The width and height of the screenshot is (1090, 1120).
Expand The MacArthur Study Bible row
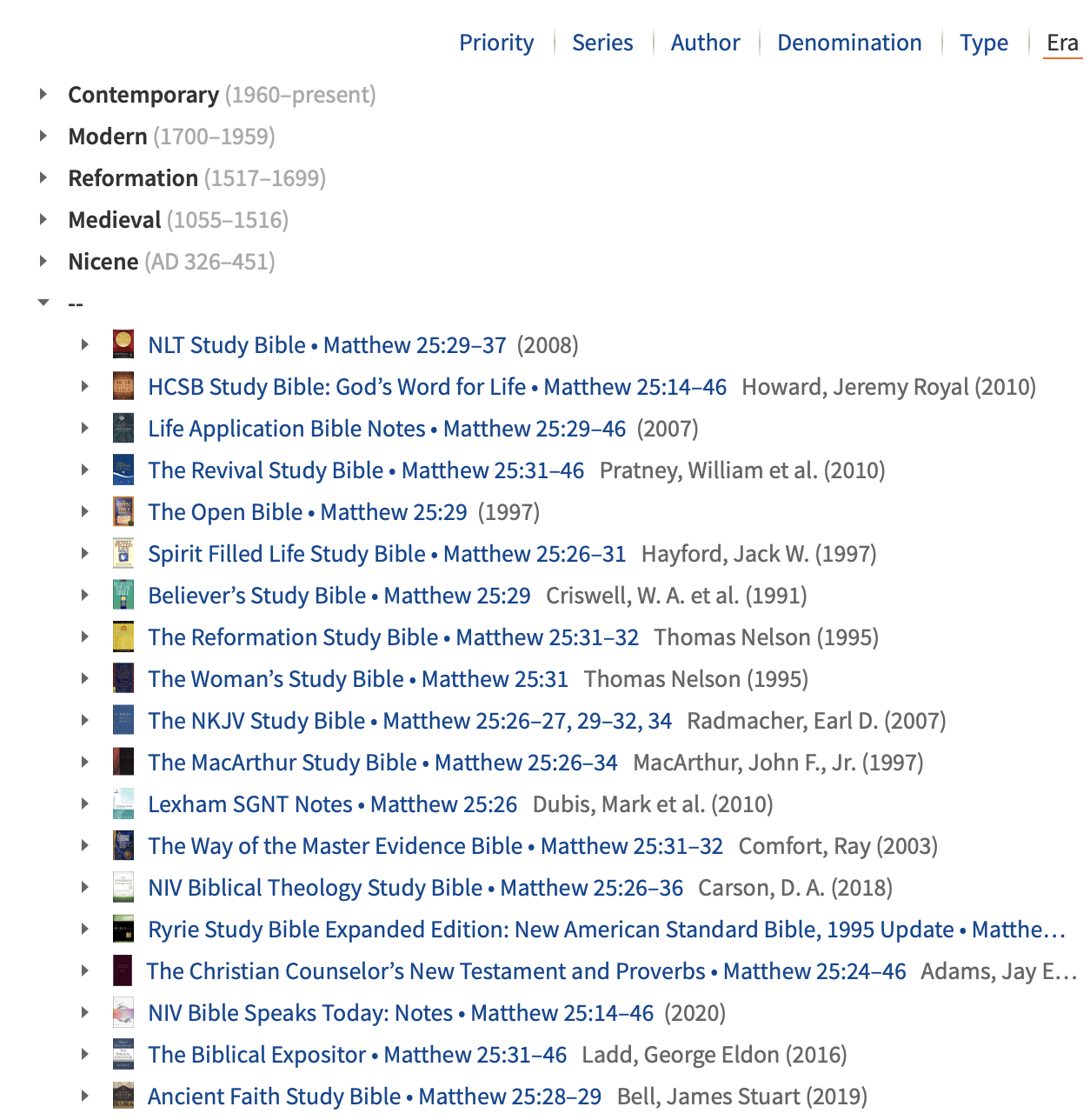tap(84, 762)
